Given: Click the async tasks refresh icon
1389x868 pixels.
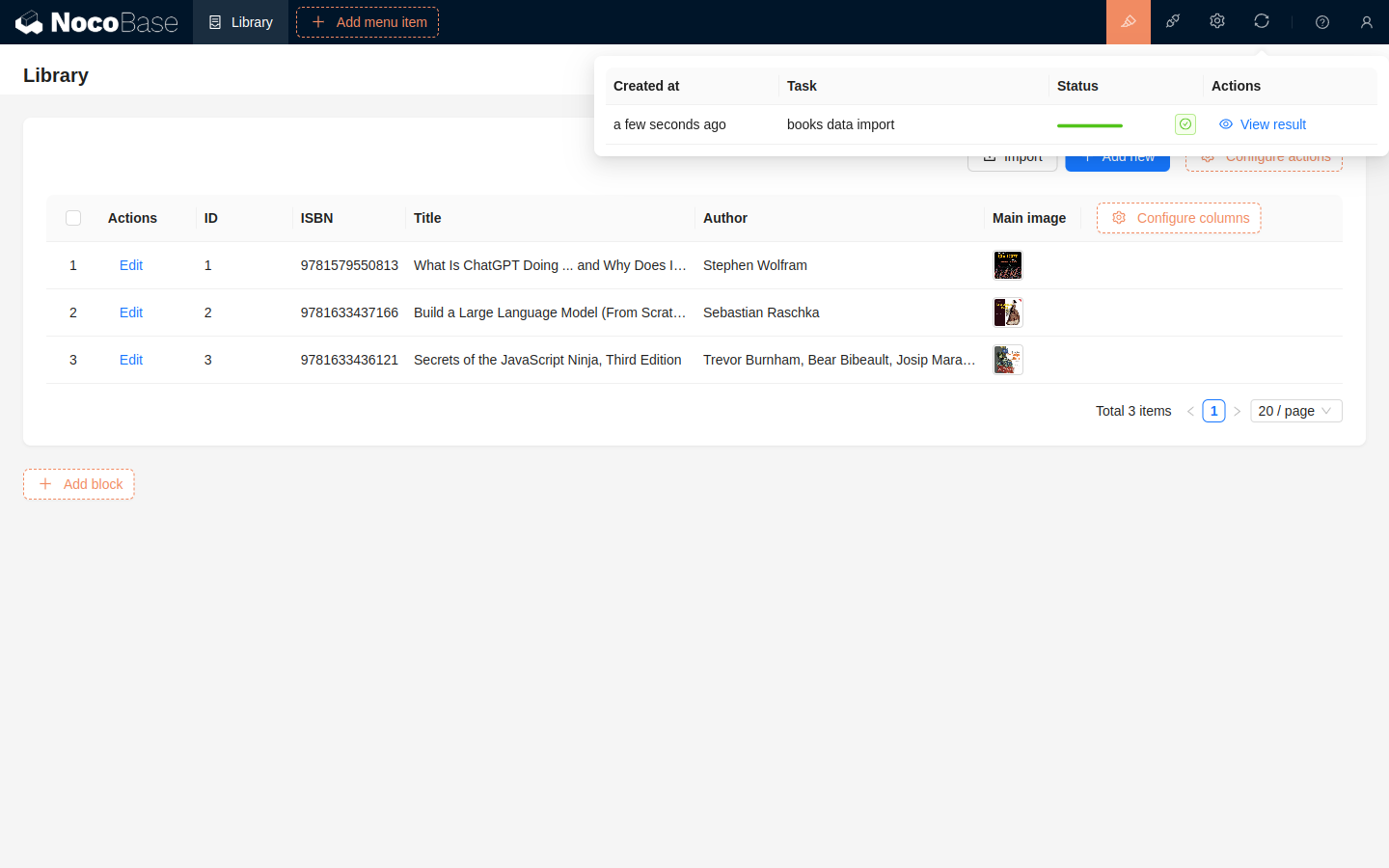Looking at the screenshot, I should pos(1262,21).
